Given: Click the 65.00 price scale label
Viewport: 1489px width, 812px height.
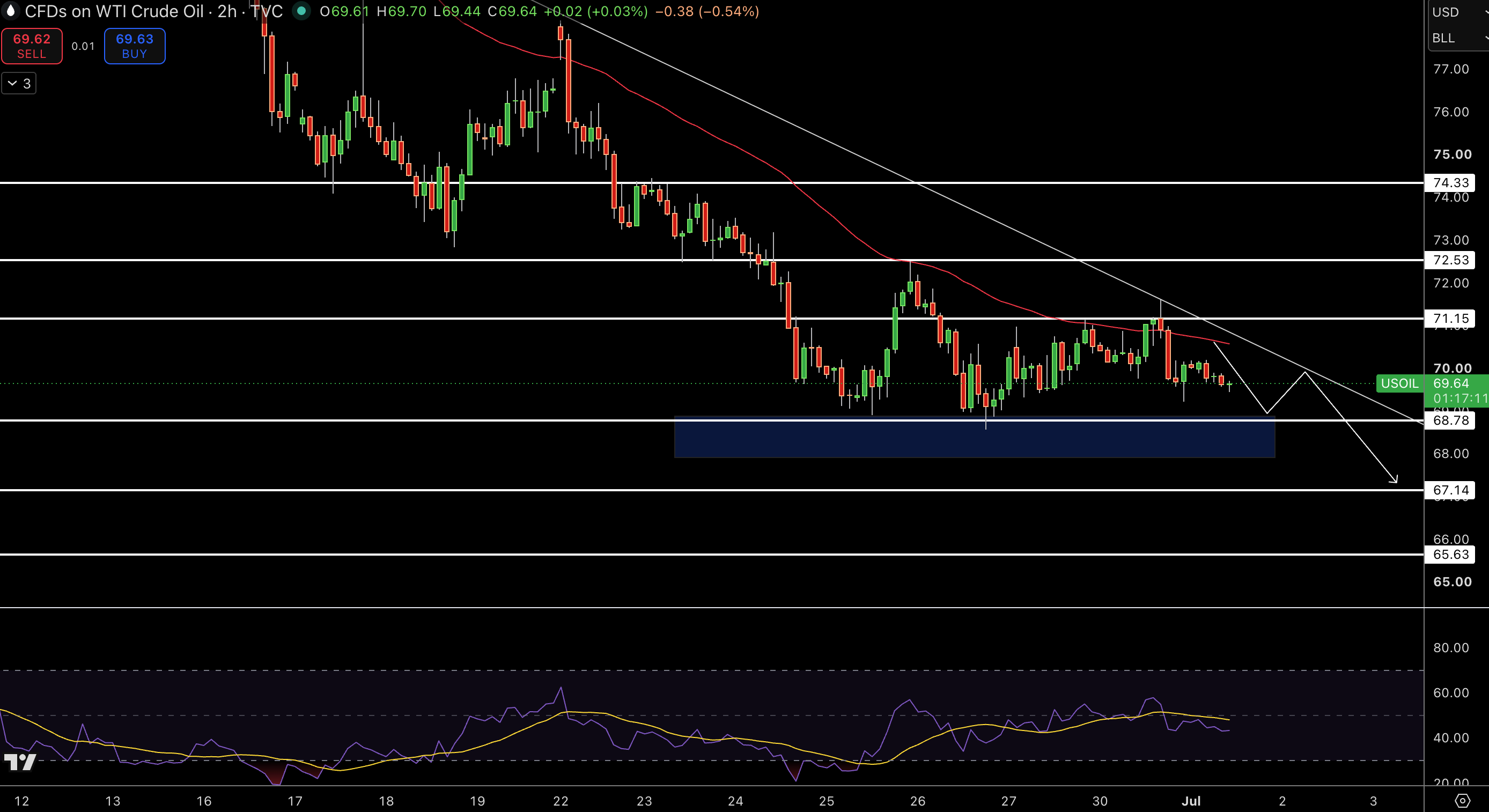Looking at the screenshot, I should pyautogui.click(x=1452, y=582).
